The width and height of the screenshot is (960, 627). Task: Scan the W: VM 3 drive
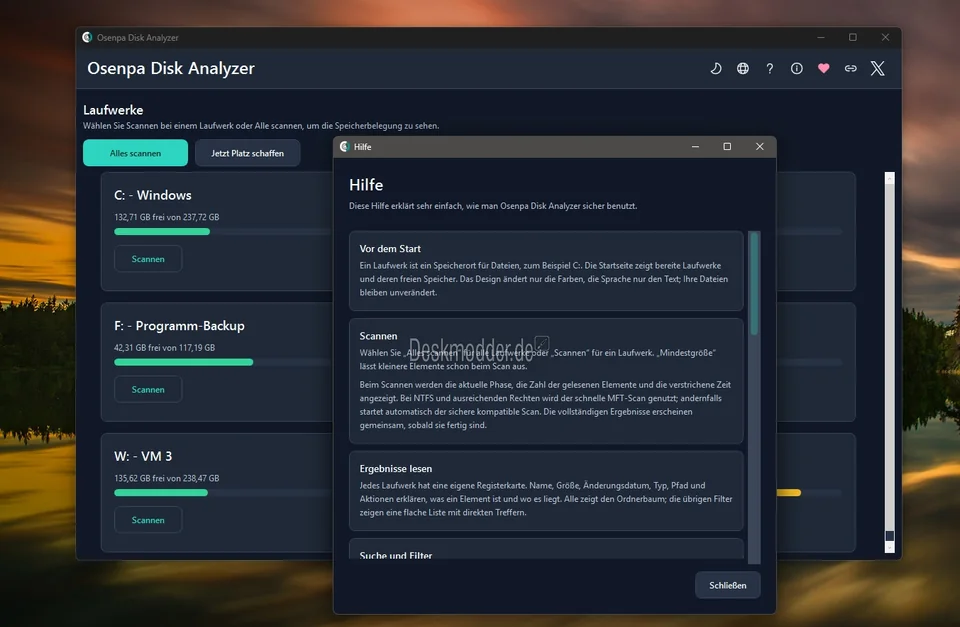pos(148,520)
